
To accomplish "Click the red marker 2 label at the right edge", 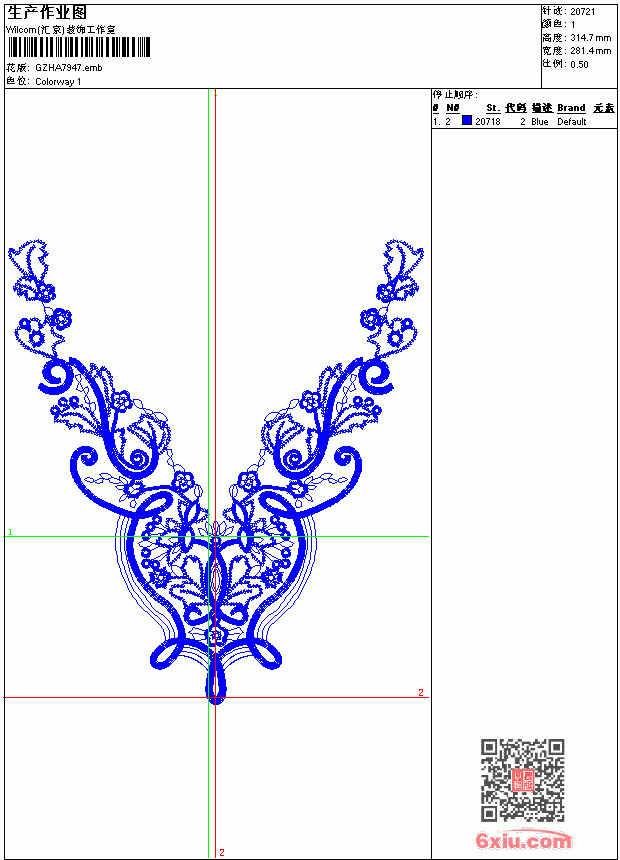I will pyautogui.click(x=421, y=692).
